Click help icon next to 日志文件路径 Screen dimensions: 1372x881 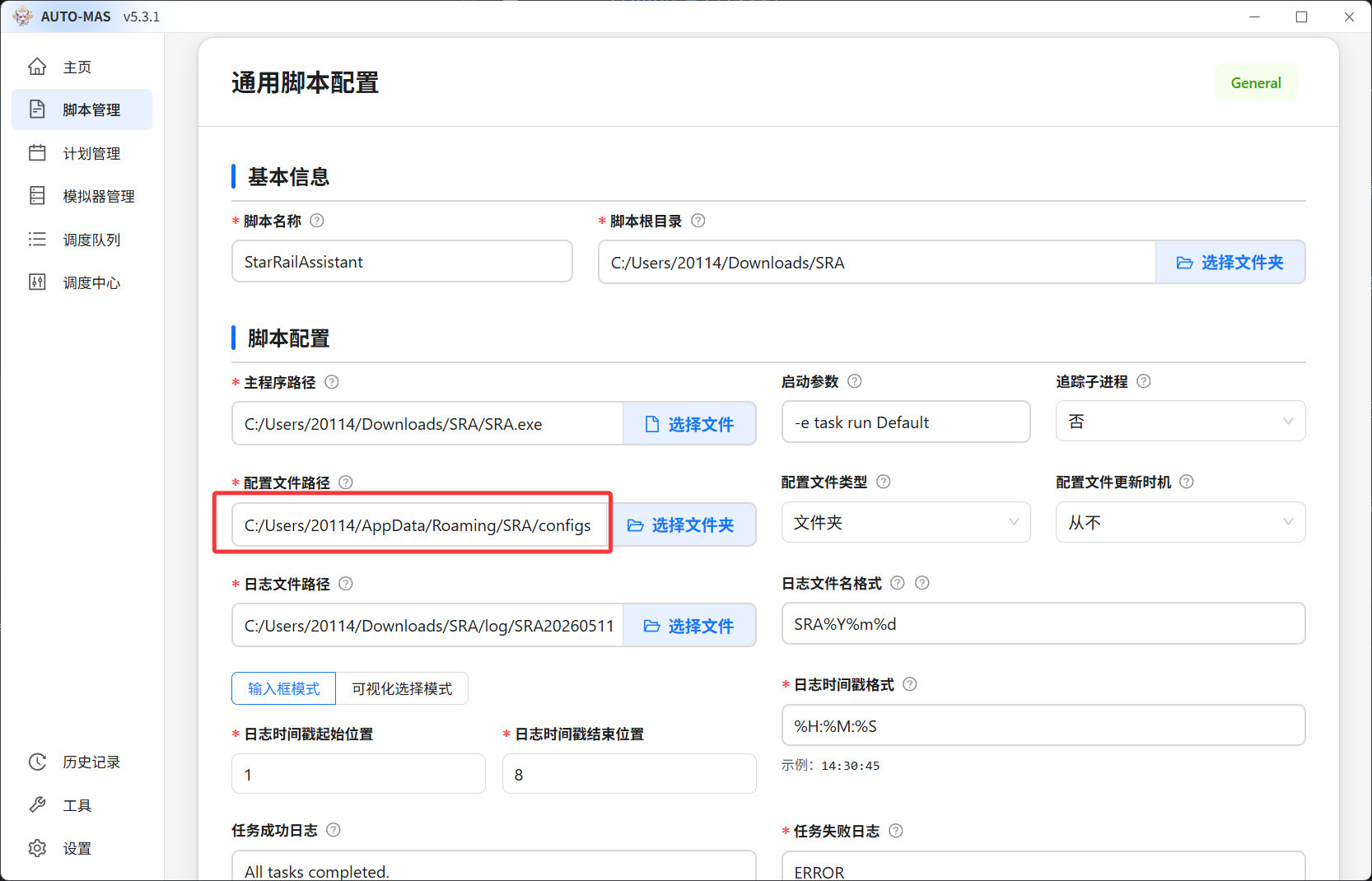[x=346, y=584]
